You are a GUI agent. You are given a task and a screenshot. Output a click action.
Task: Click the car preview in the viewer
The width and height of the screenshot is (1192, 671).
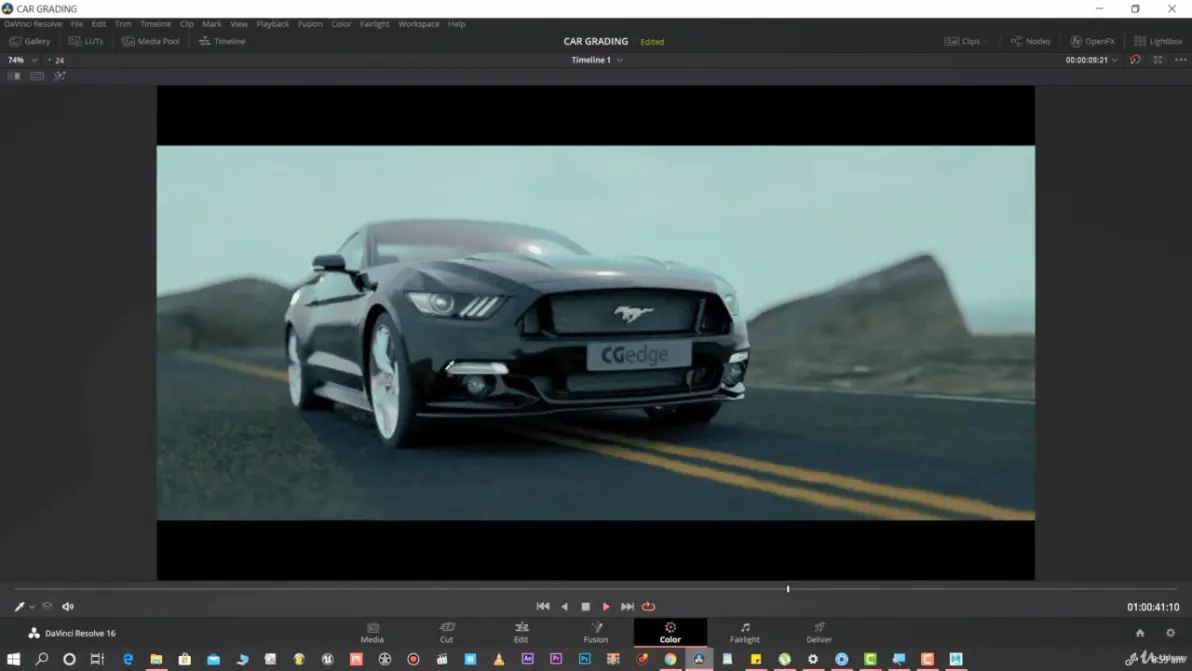595,333
